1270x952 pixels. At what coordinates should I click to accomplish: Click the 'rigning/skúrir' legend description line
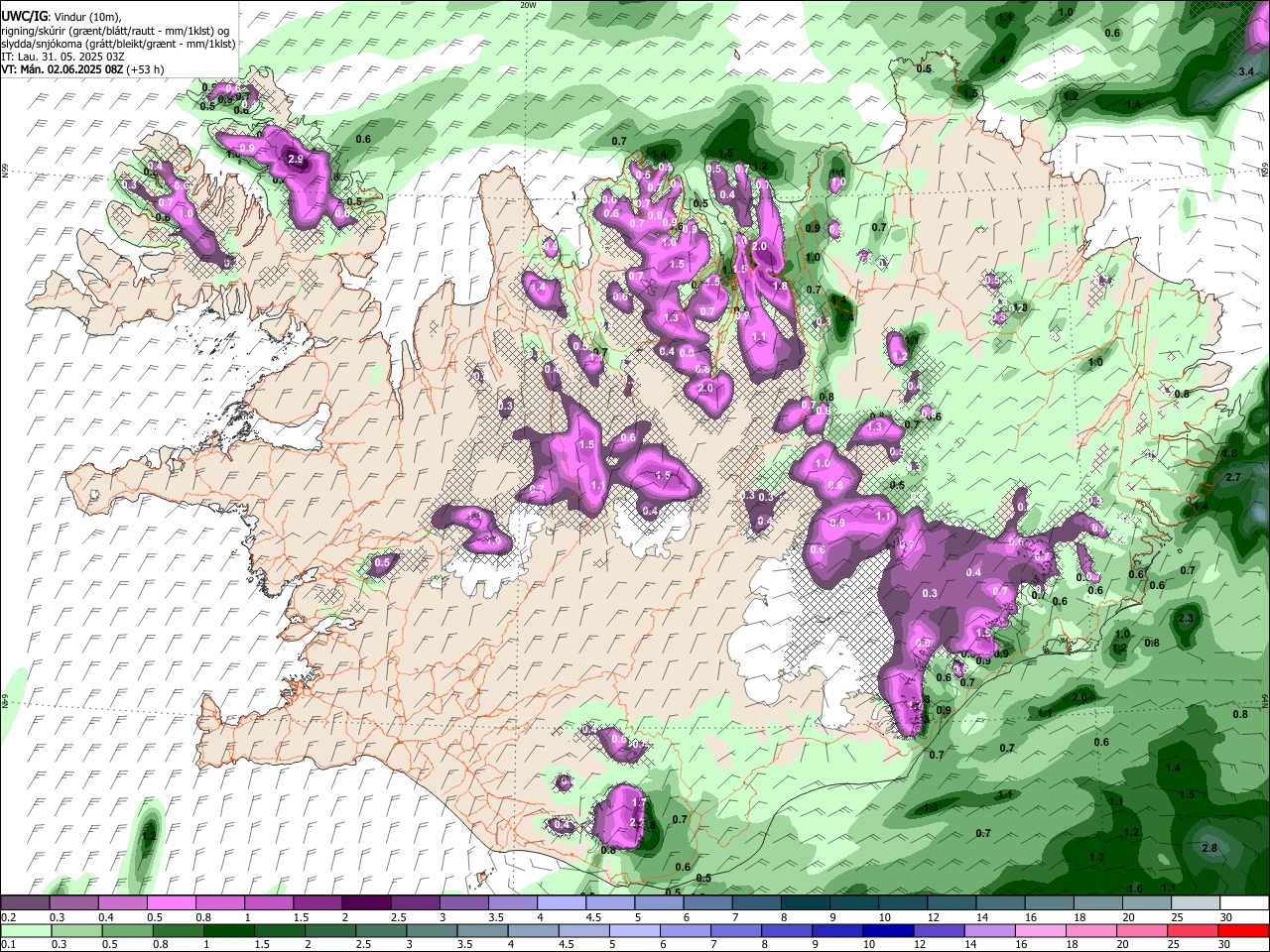(116, 31)
